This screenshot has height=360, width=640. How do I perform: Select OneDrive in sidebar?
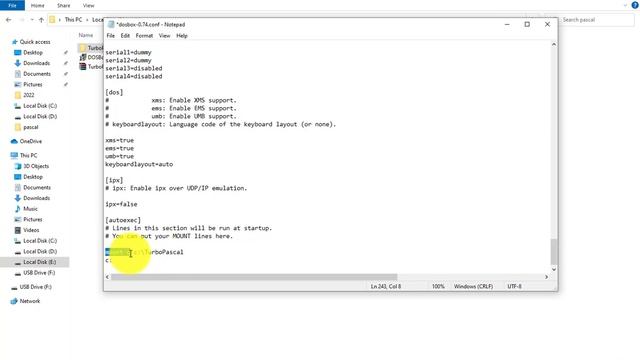click(31, 141)
